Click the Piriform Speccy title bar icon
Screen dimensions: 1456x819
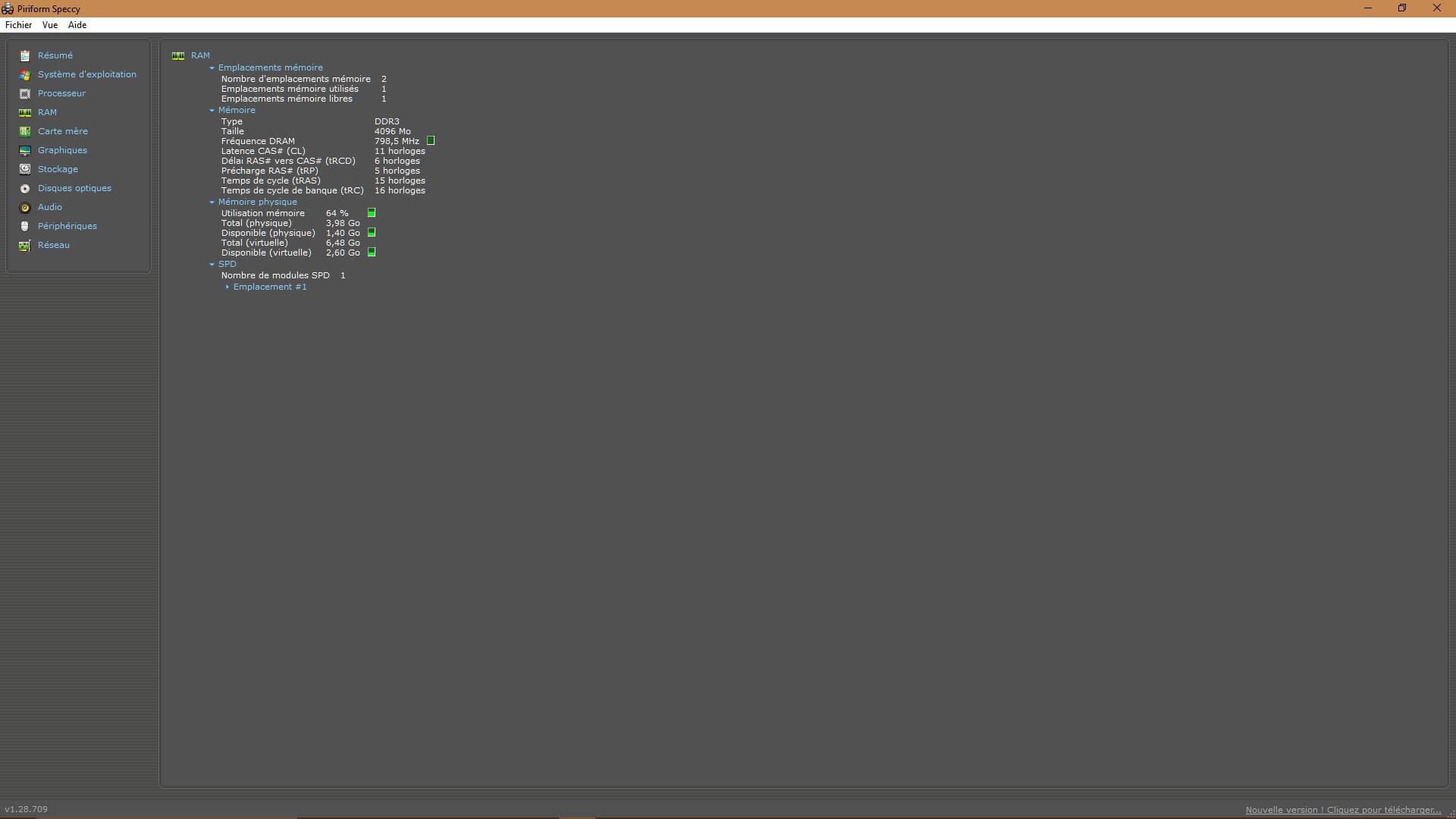click(x=8, y=8)
